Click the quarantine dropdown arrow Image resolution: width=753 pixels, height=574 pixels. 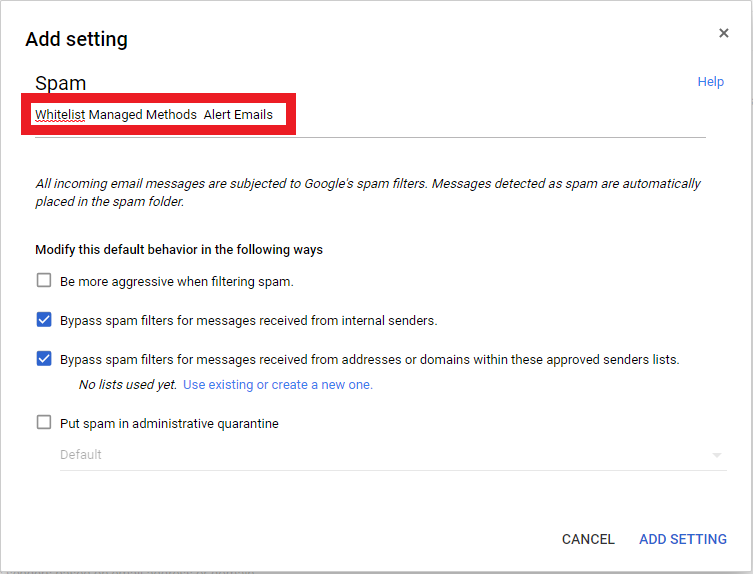716,456
